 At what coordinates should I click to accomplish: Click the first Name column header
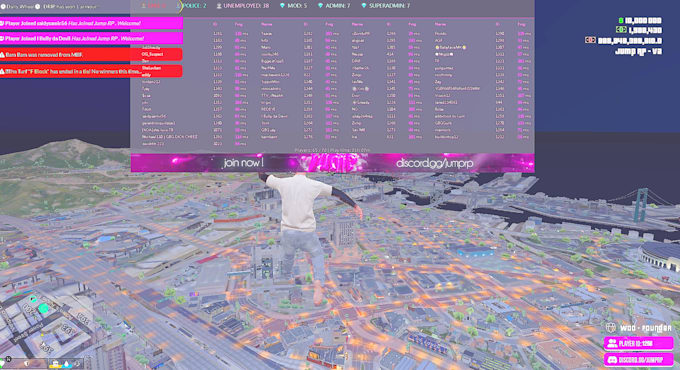click(266, 25)
